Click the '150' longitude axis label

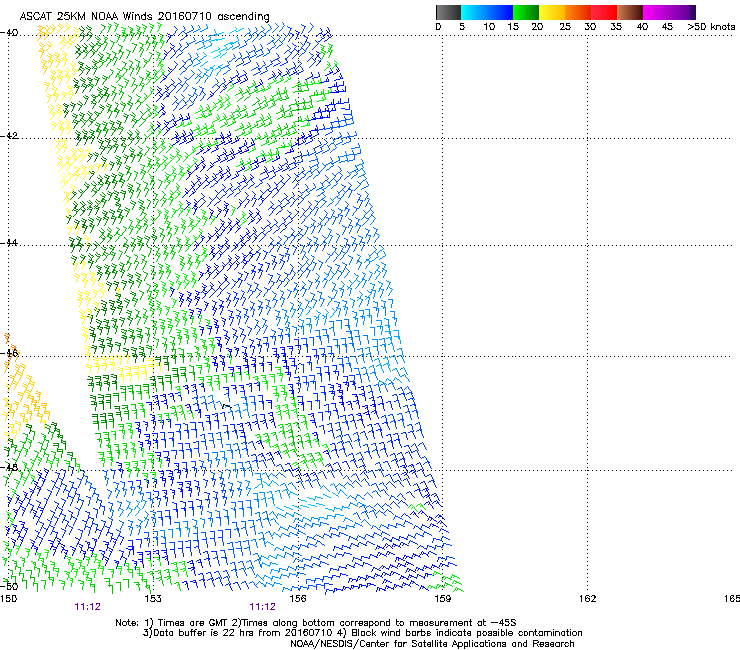8,599
